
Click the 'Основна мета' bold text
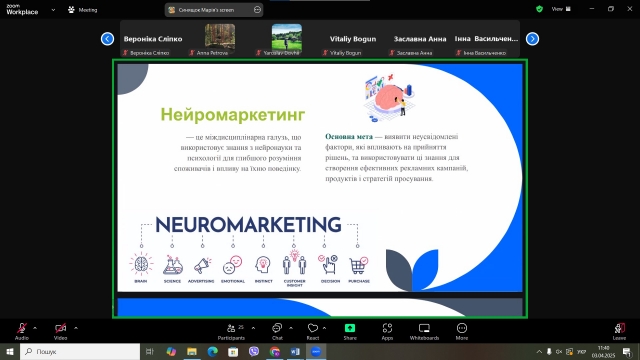point(349,137)
